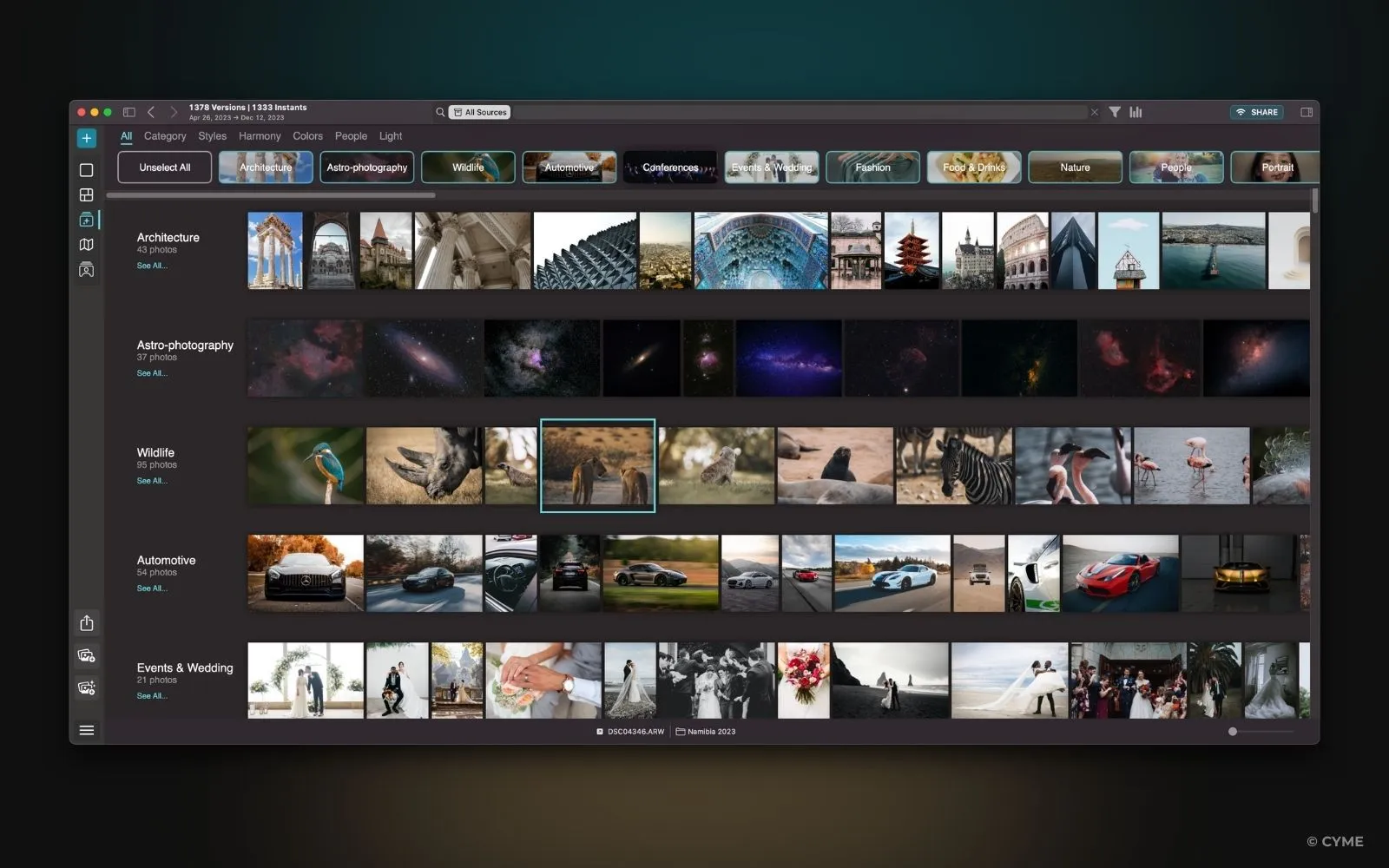
Task: Go back with the left chevron
Action: pos(151,112)
